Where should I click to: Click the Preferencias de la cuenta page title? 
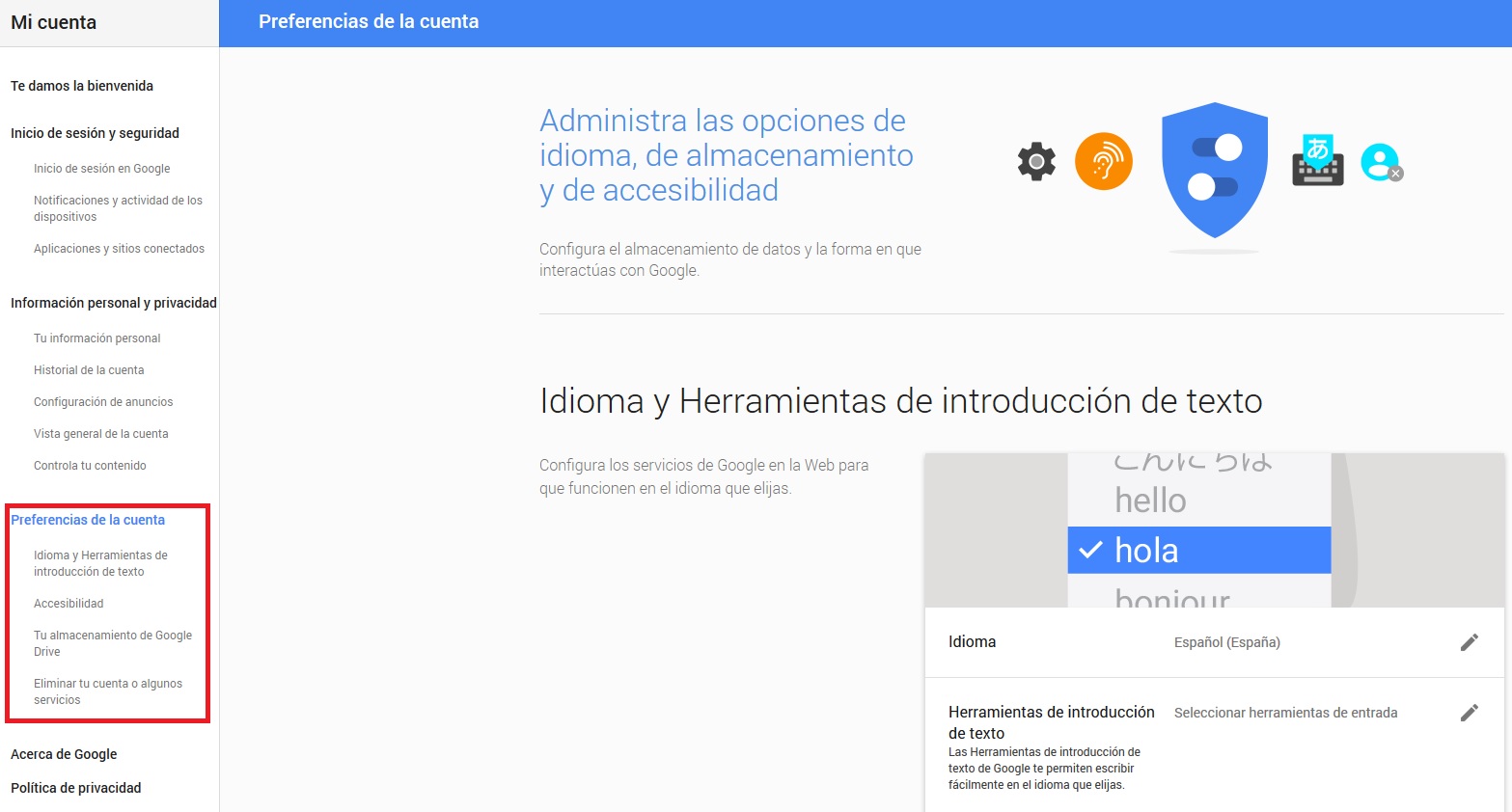(x=369, y=21)
